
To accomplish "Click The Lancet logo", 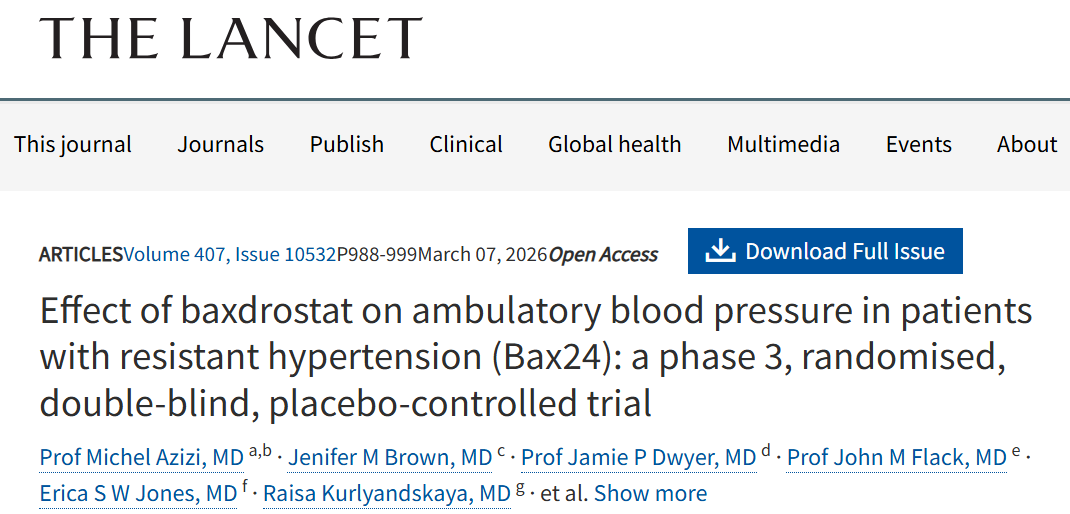I will tap(231, 38).
